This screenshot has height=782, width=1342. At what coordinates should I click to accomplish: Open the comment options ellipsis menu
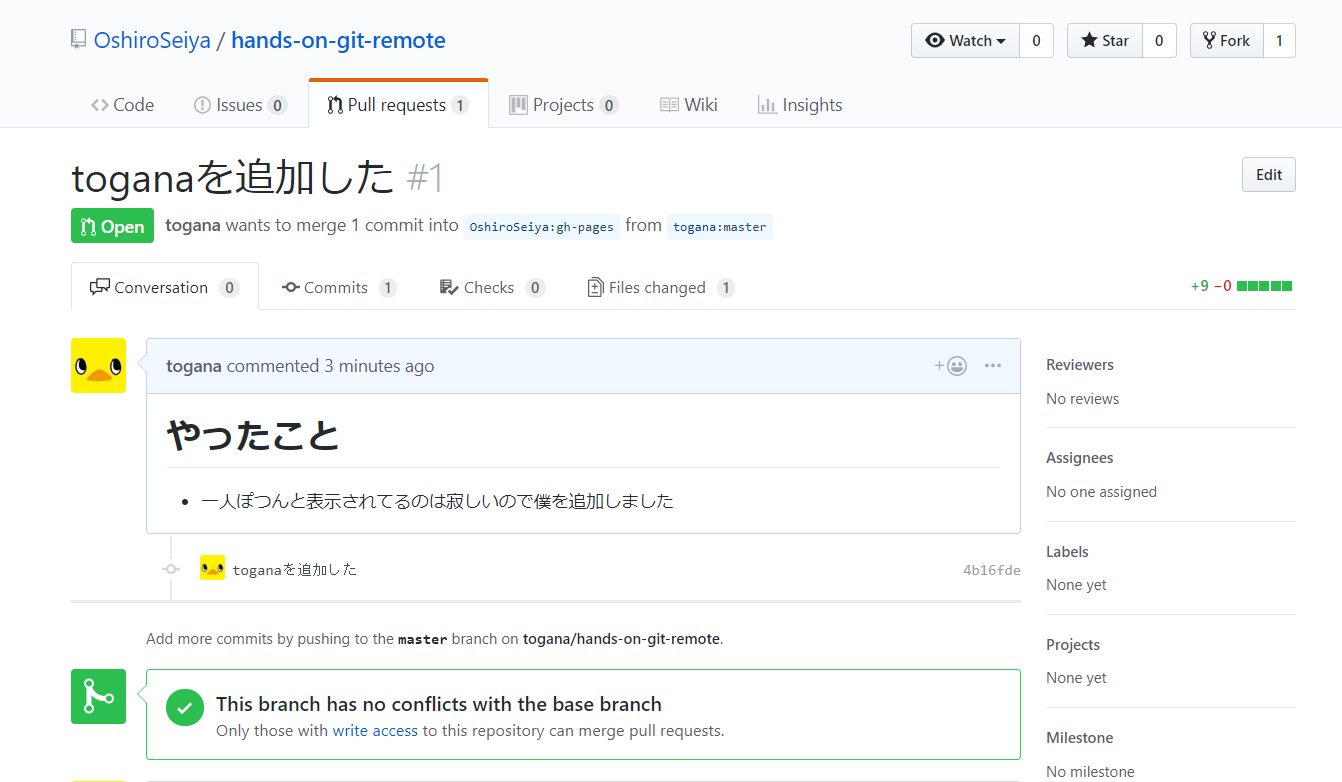pos(992,366)
